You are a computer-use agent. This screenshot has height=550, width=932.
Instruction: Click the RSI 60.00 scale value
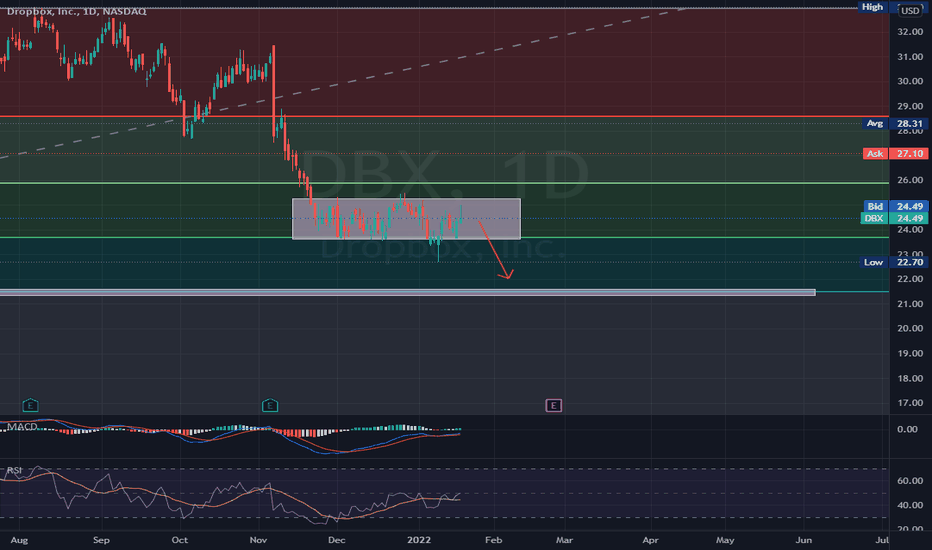coord(909,480)
